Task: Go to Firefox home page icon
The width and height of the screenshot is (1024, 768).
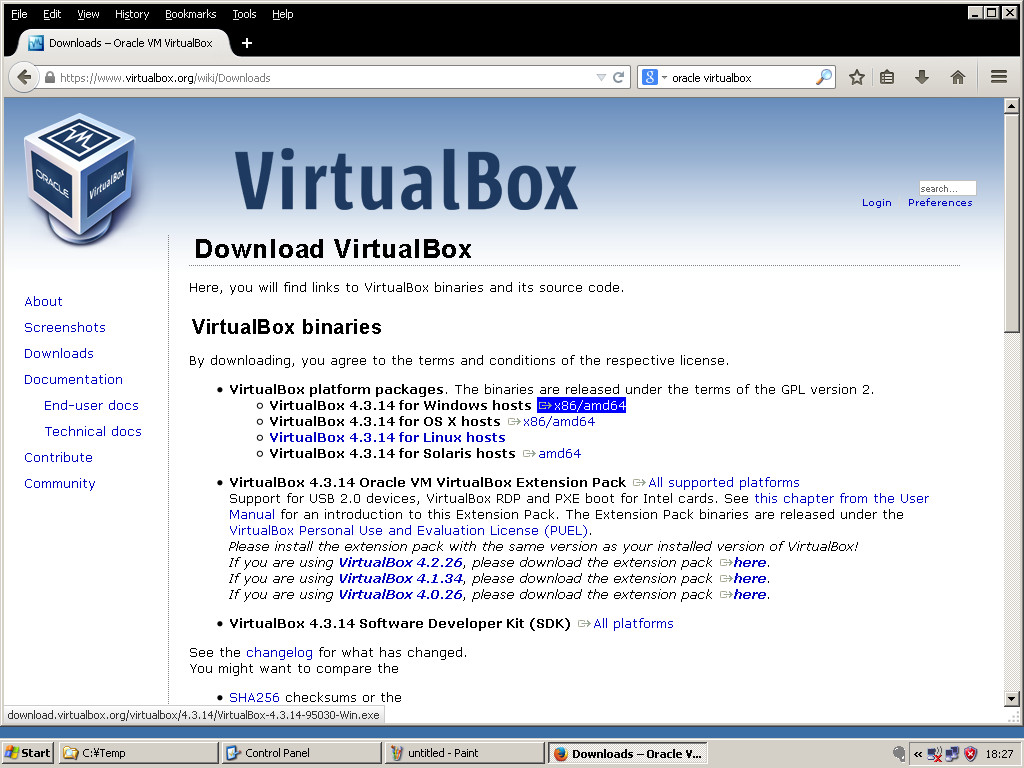Action: pyautogui.click(x=957, y=78)
